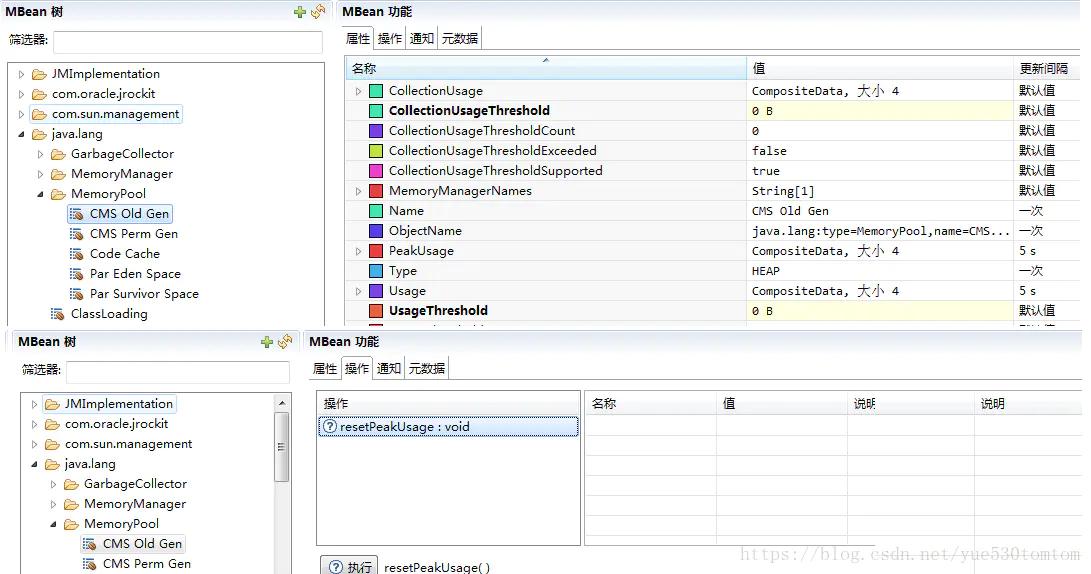The image size is (1091, 574).
Task: Switch to 属性 tab in lower panel
Action: pyautogui.click(x=325, y=368)
